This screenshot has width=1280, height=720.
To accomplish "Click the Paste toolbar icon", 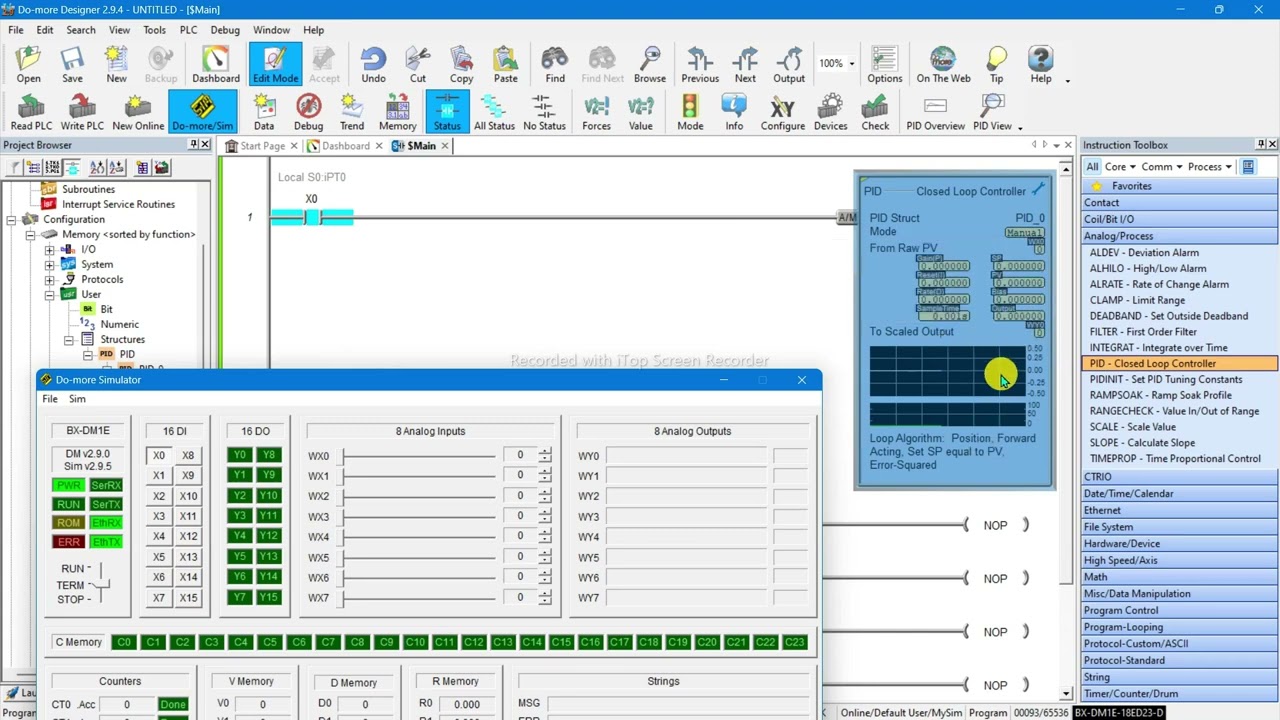I will click(505, 65).
